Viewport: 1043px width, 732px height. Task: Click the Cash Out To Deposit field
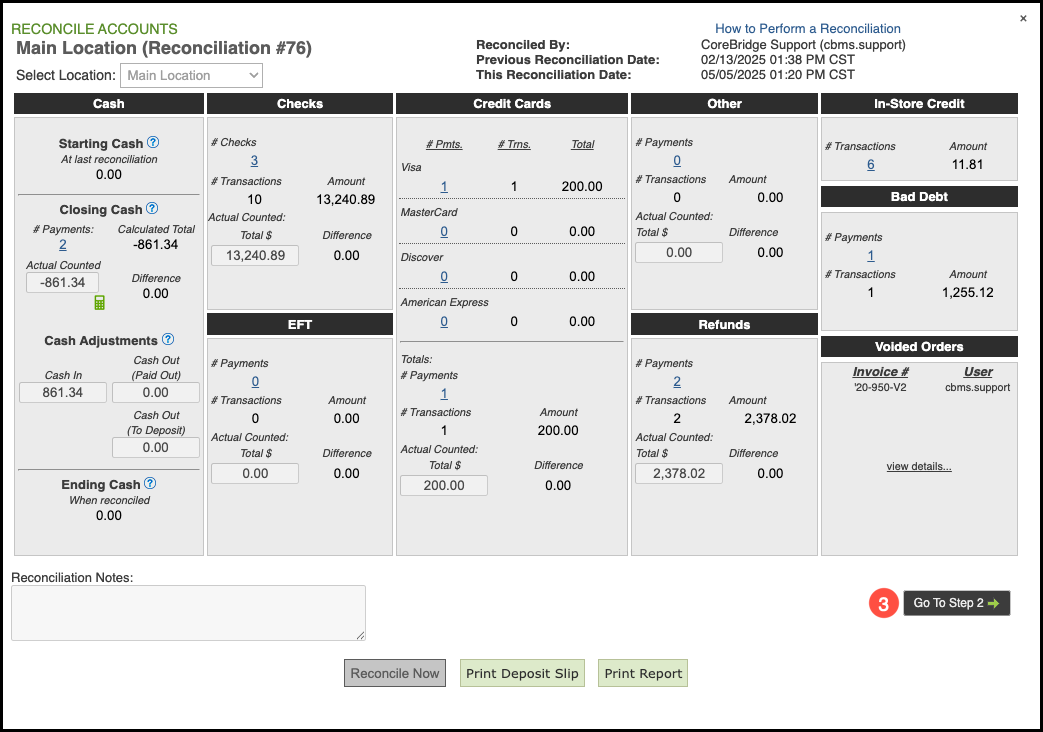(x=156, y=447)
